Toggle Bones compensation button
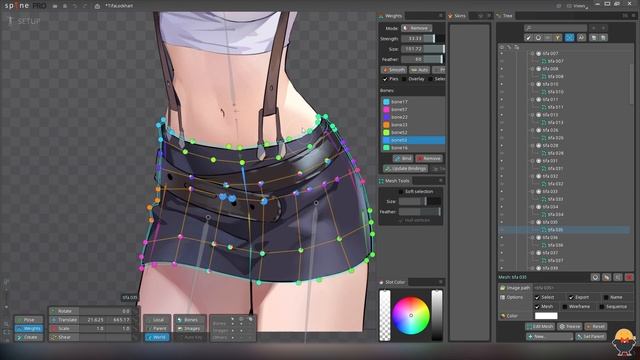This screenshot has width=640, height=360. tap(189, 320)
